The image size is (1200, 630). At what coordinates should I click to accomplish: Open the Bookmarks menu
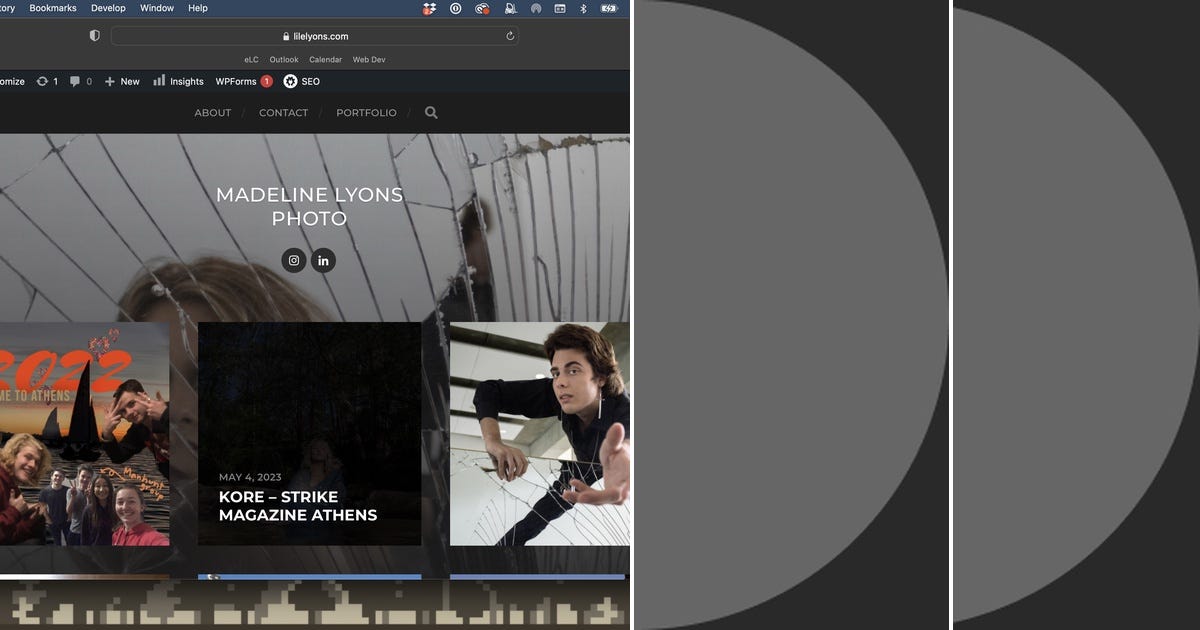52,8
